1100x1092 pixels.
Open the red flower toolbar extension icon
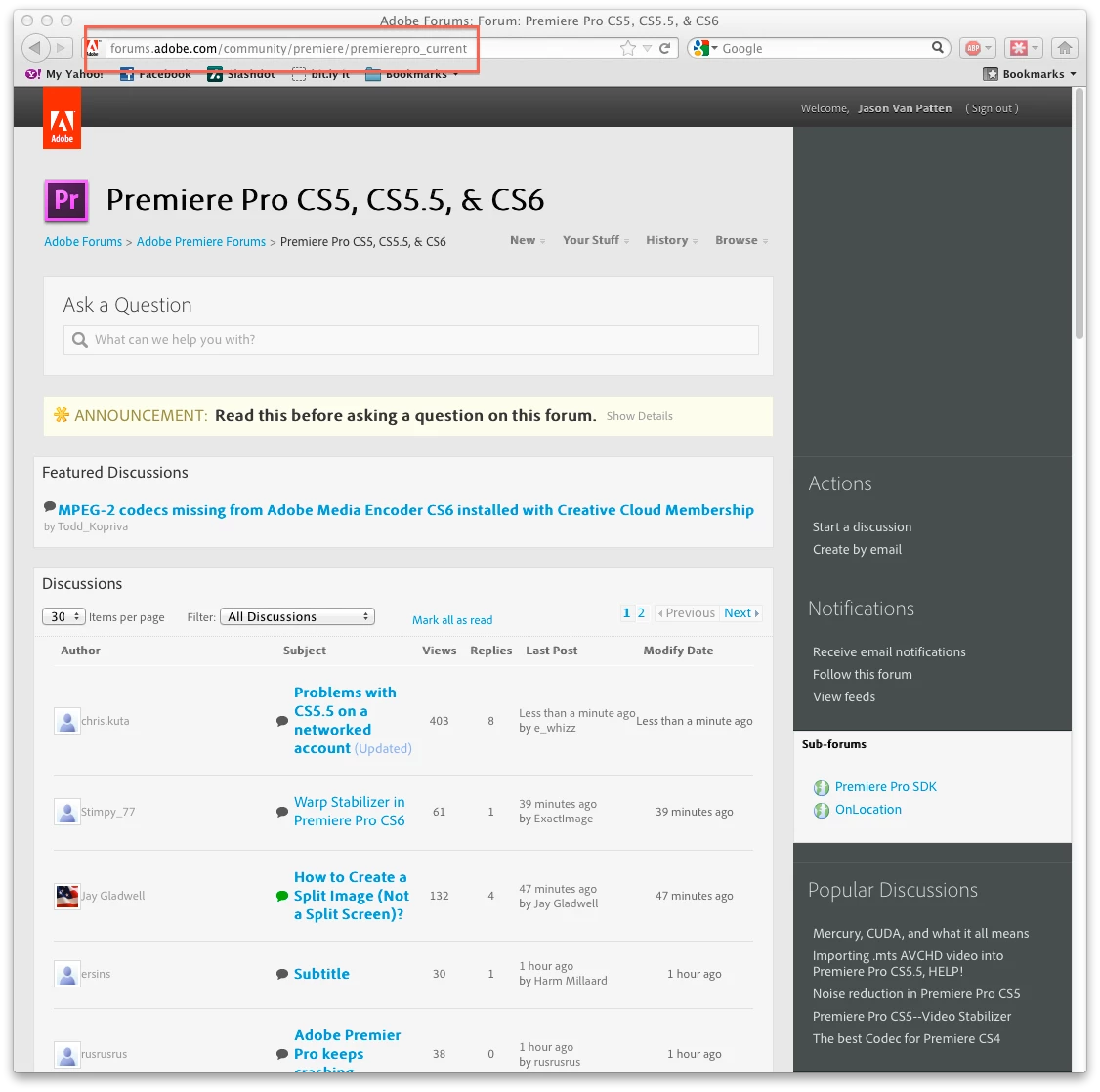(1024, 49)
